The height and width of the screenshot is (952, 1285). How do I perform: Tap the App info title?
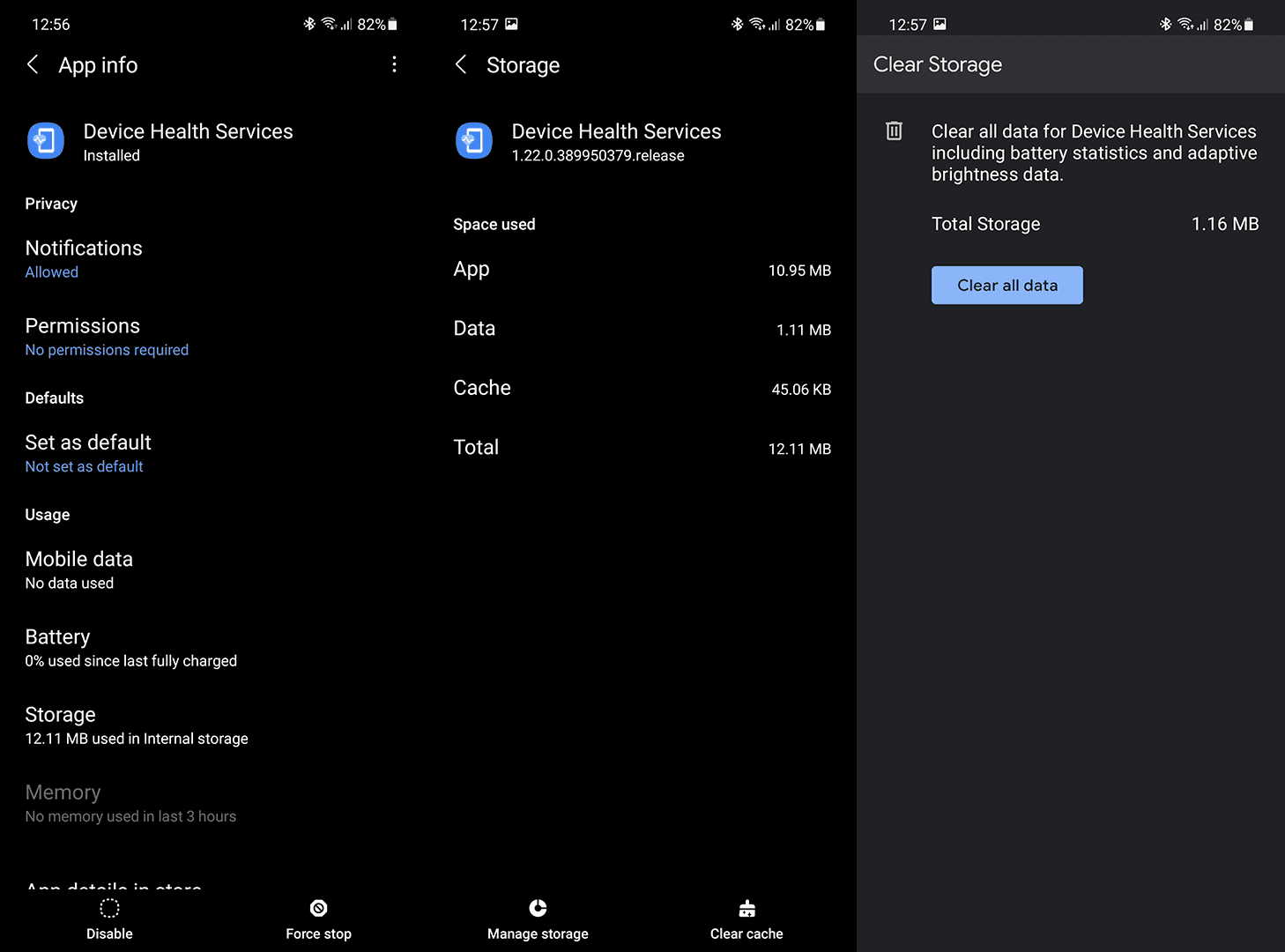tap(98, 65)
